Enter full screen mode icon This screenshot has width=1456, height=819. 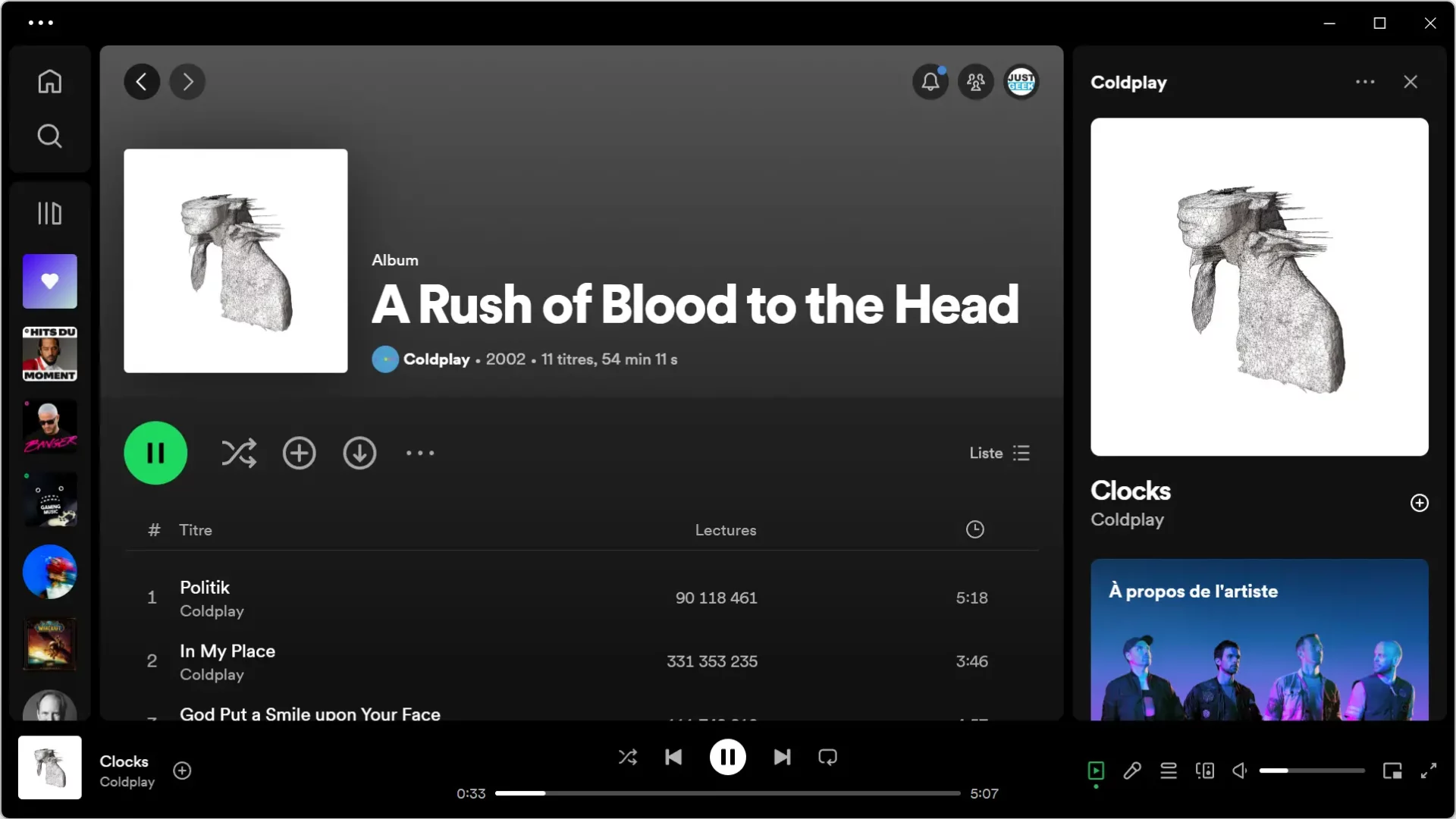[x=1429, y=771]
